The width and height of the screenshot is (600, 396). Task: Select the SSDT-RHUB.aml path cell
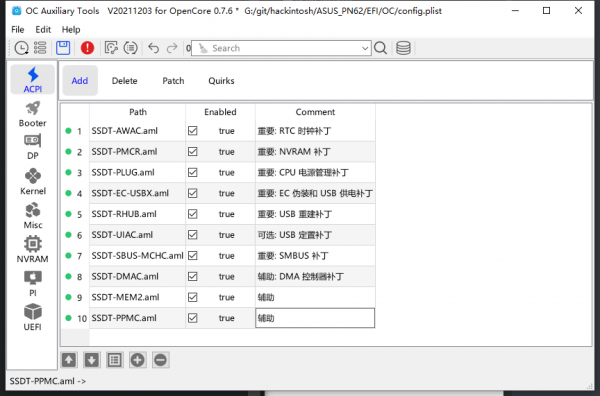tap(137, 214)
